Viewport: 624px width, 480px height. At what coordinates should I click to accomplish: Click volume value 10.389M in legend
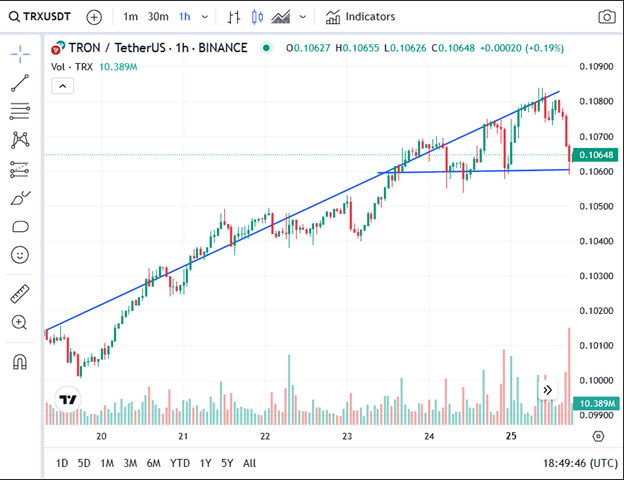[118, 67]
